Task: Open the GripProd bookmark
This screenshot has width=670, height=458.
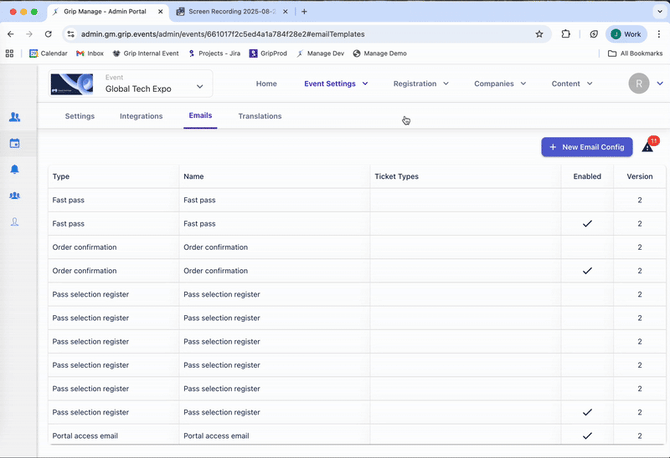Action: click(x=268, y=53)
